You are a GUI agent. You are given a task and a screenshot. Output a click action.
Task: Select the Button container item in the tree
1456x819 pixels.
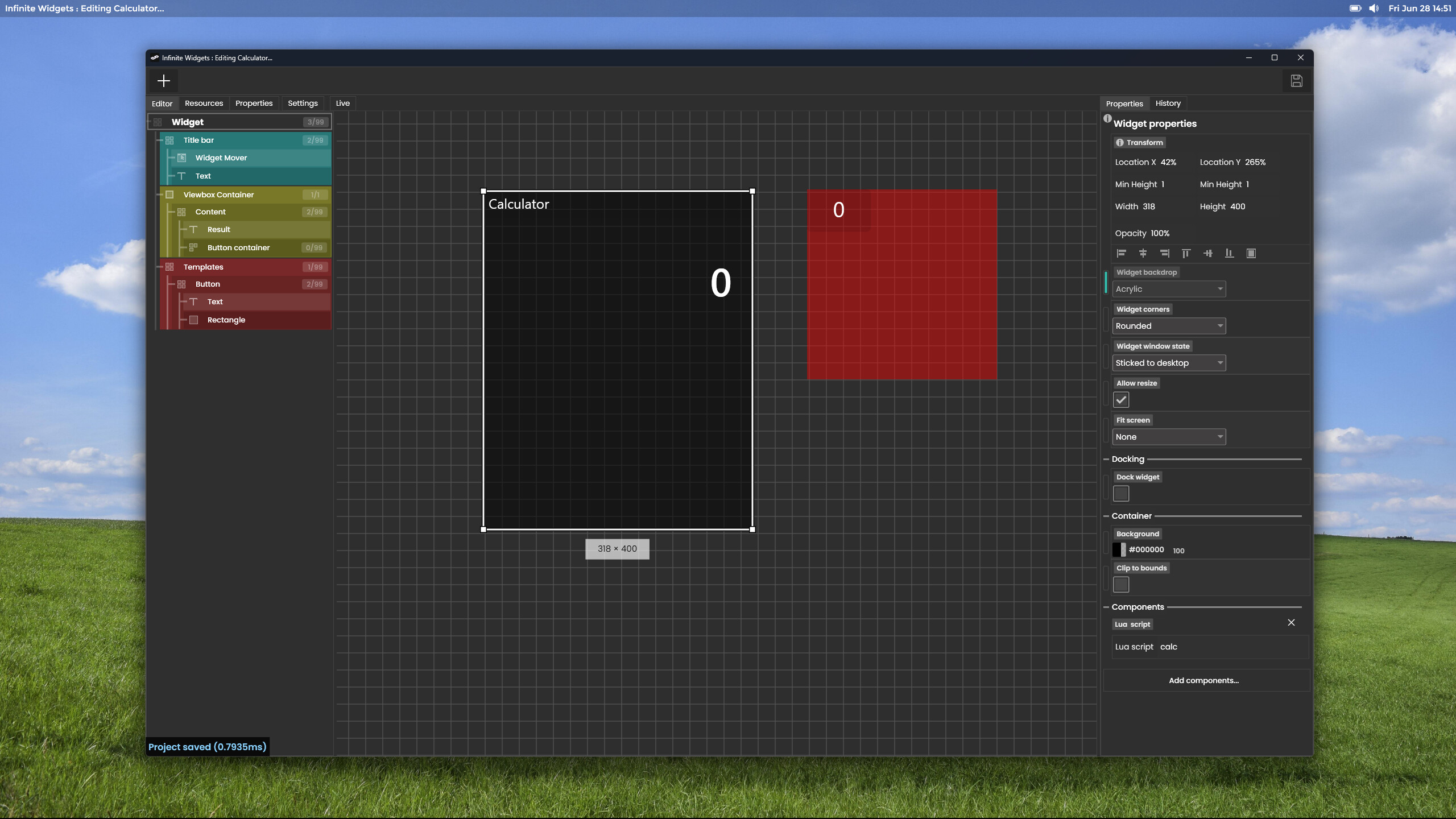pyautogui.click(x=238, y=247)
